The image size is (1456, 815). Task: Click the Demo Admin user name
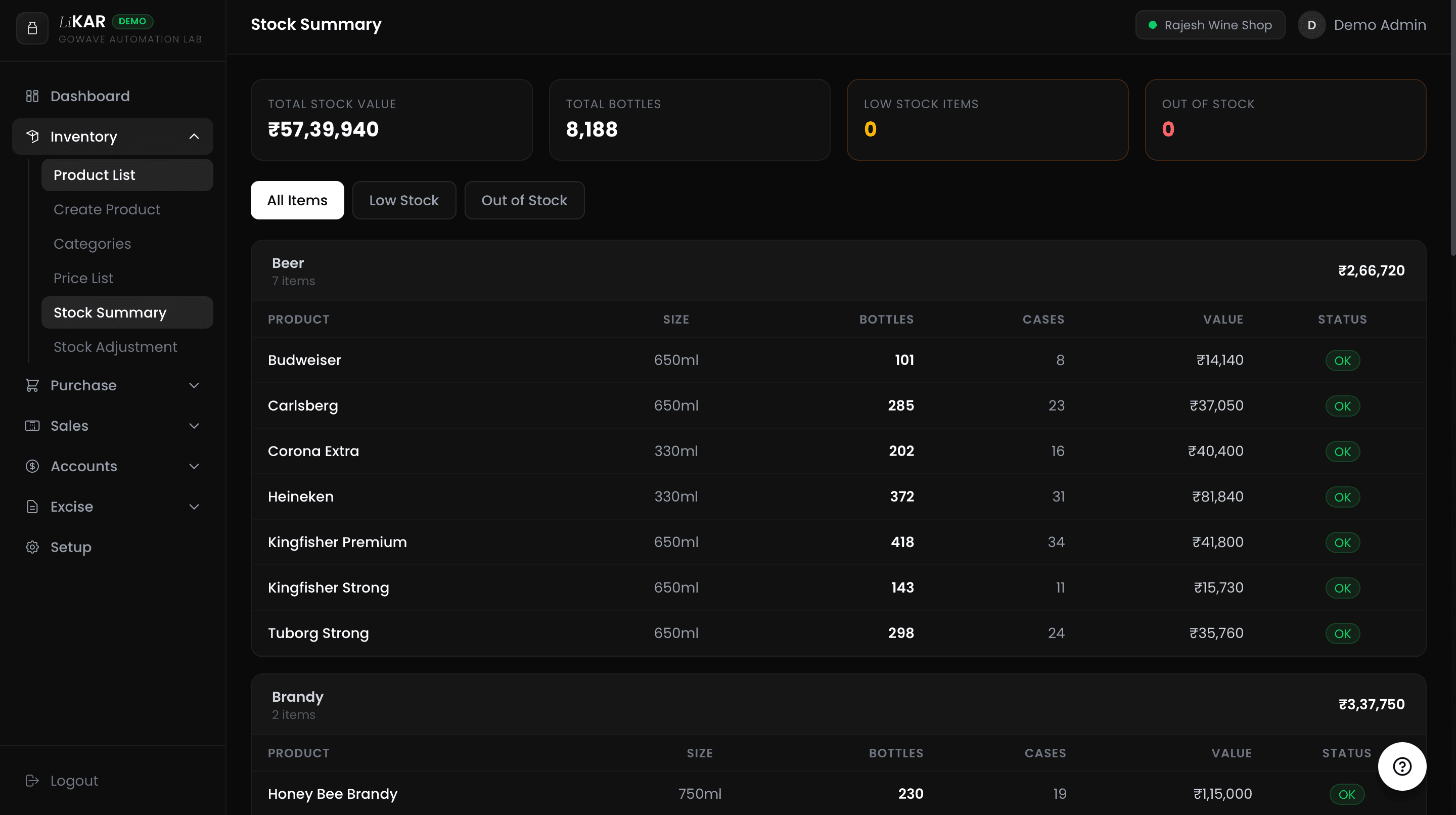1380,25
